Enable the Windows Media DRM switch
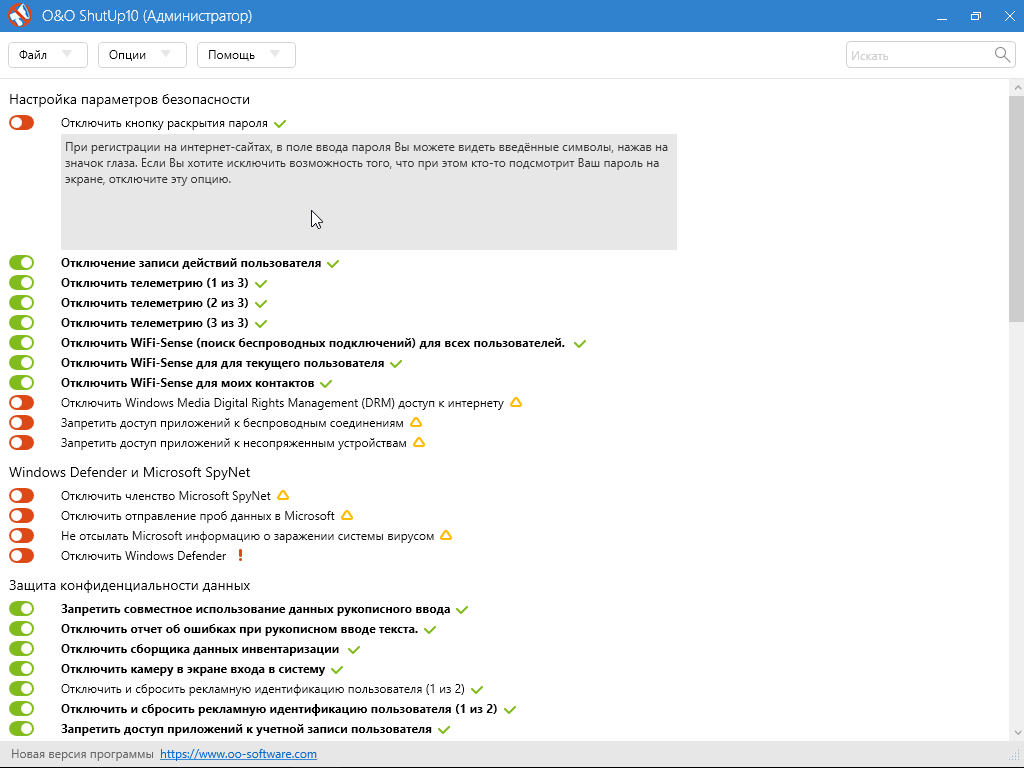The height and width of the screenshot is (768, 1024). 22,402
